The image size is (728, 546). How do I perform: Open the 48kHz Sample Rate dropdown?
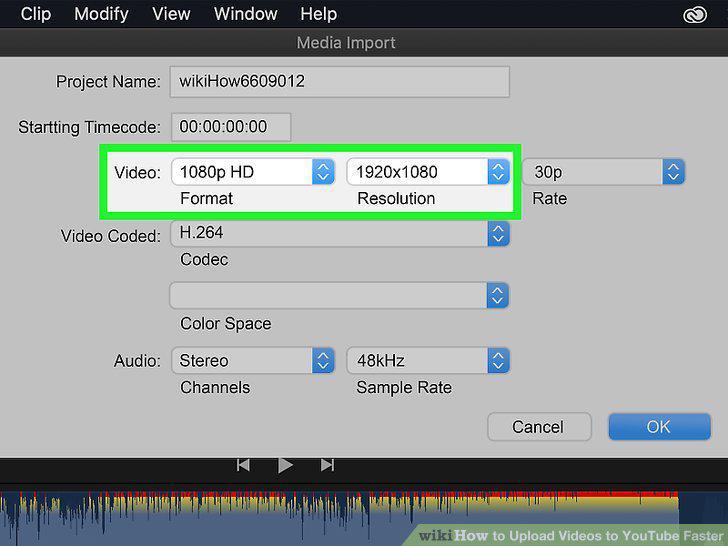tap(428, 361)
